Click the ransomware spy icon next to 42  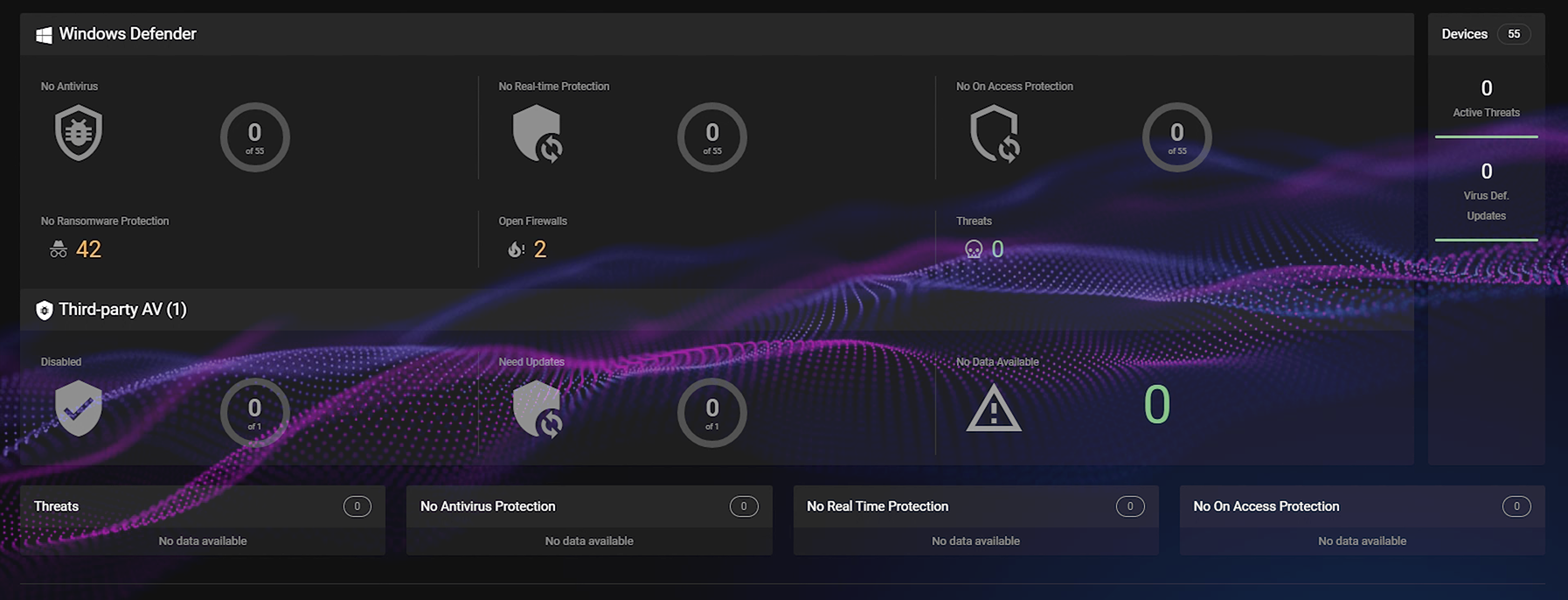tap(59, 249)
